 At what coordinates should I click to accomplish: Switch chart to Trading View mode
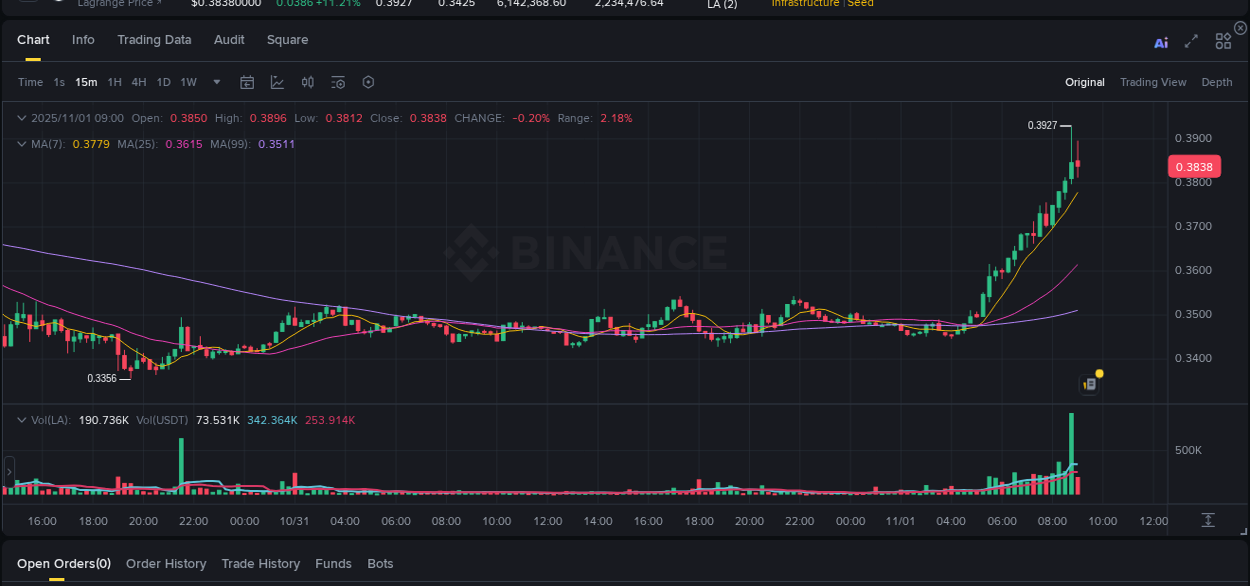click(x=1153, y=82)
